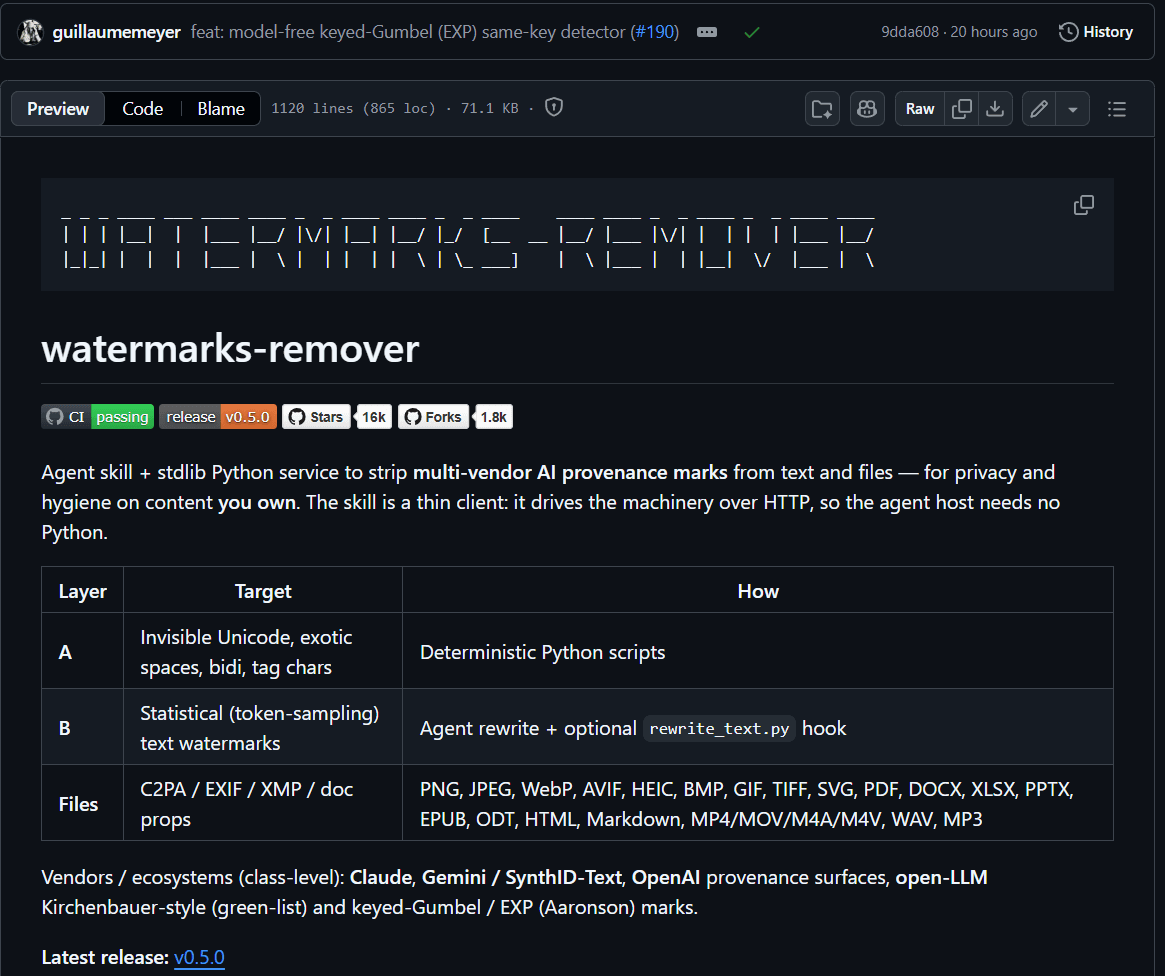Open the edit options dropdown arrow
Screen dimensions: 1165x976
click(1073, 109)
